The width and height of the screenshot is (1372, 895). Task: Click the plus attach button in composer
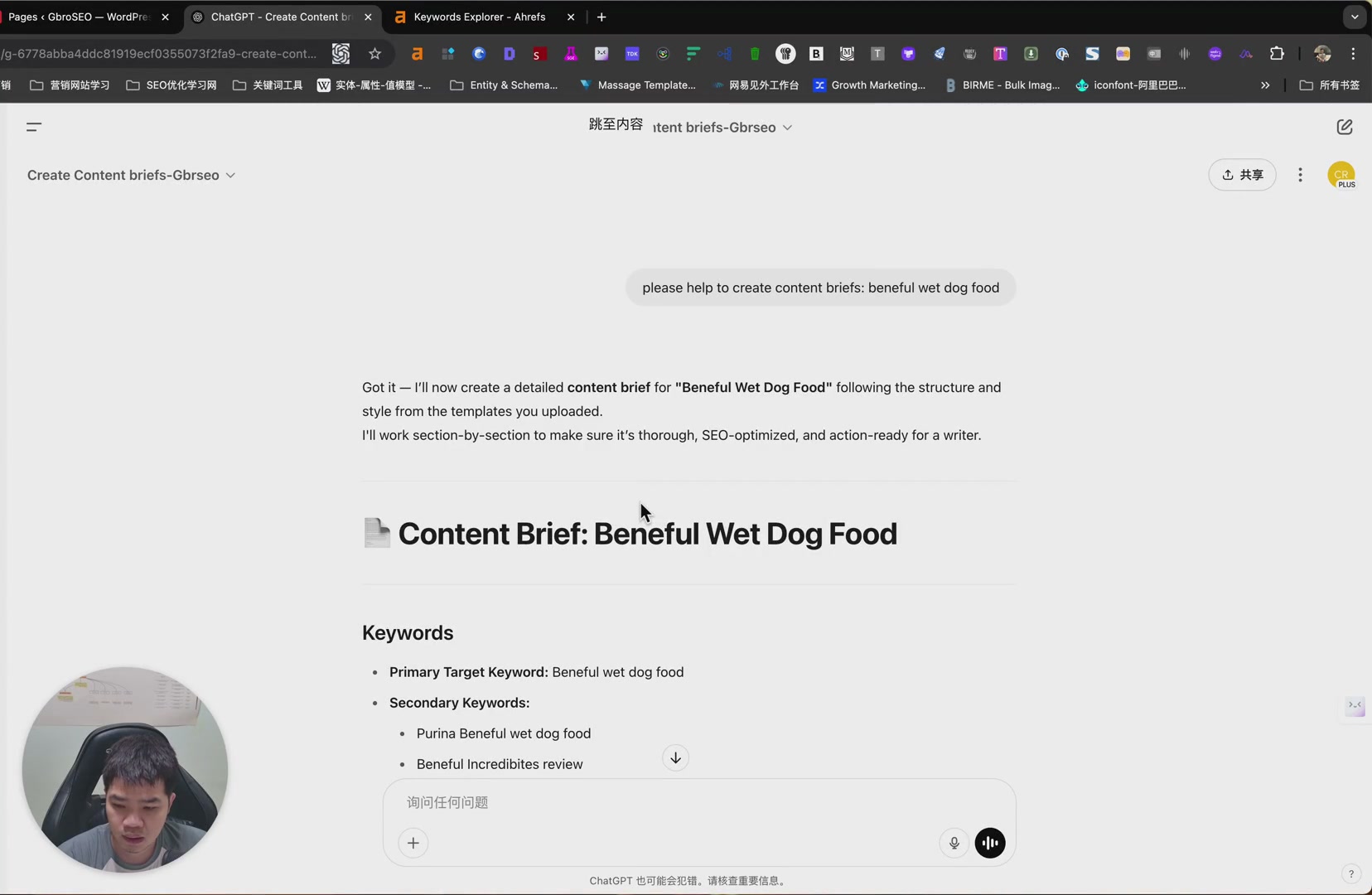point(413,843)
